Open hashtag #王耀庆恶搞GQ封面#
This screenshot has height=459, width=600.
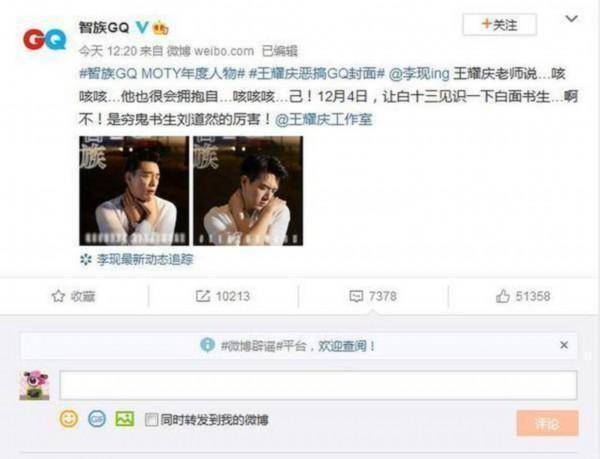pyautogui.click(x=316, y=73)
